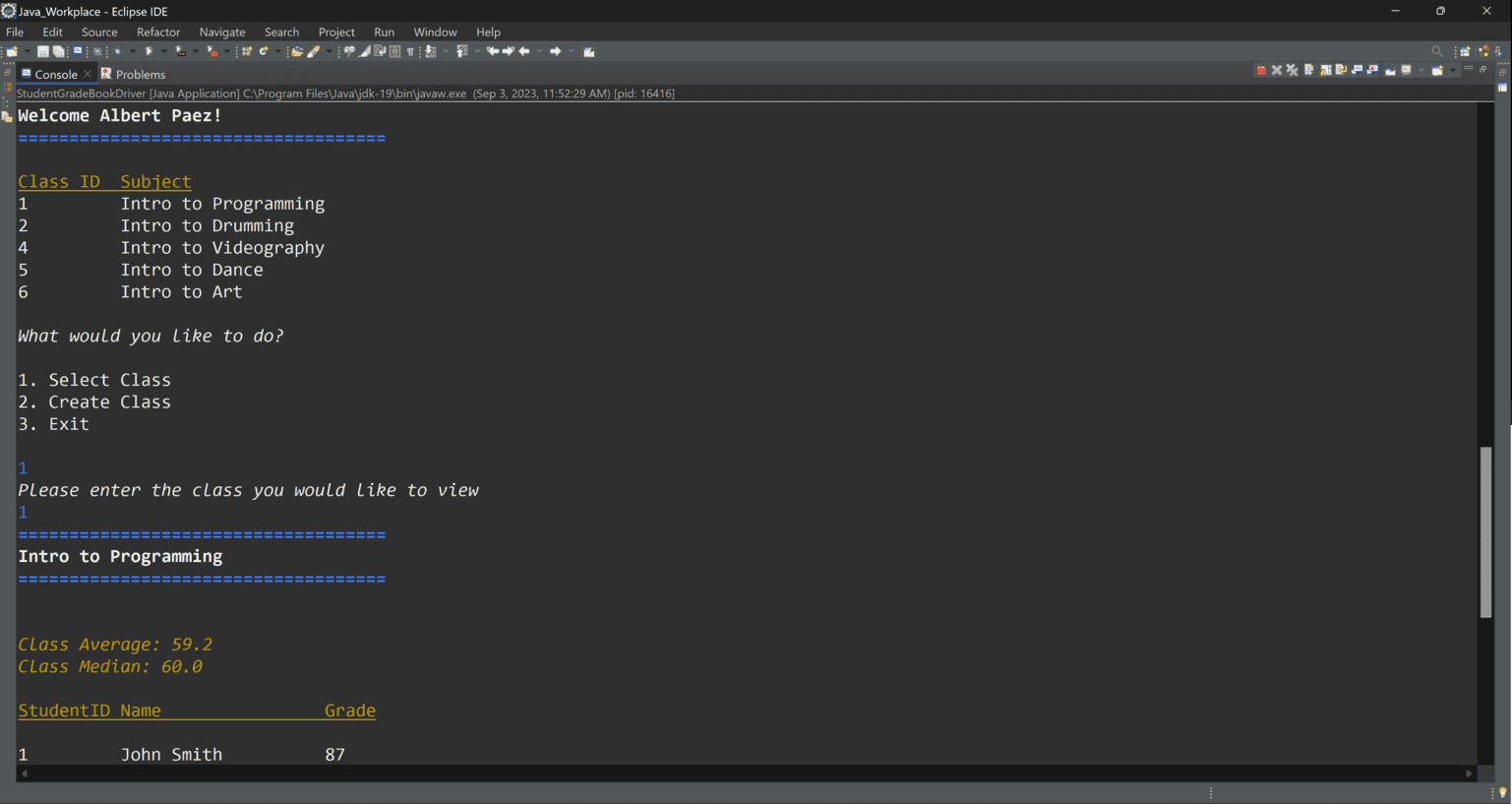Toggle Show Console When Standard Error Changes

point(1372,70)
